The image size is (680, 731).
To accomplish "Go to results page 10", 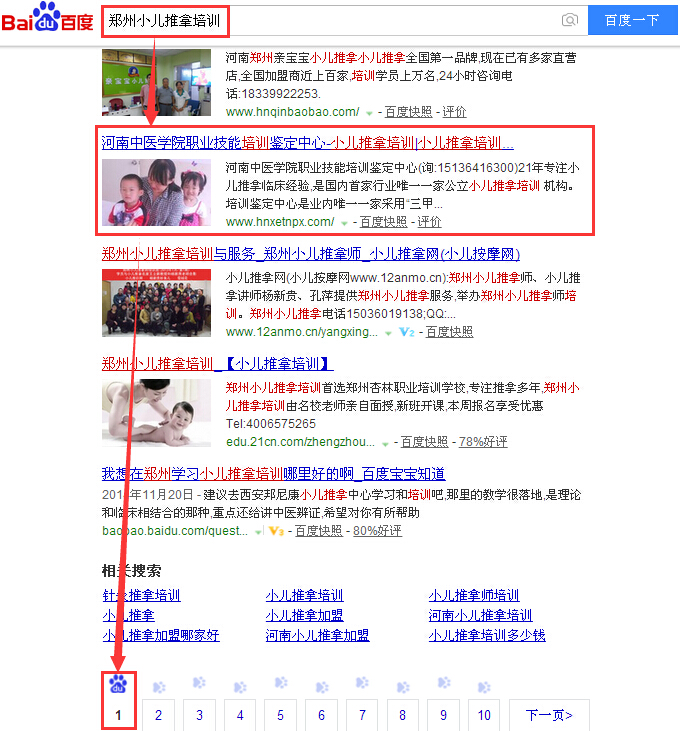I will 484,715.
